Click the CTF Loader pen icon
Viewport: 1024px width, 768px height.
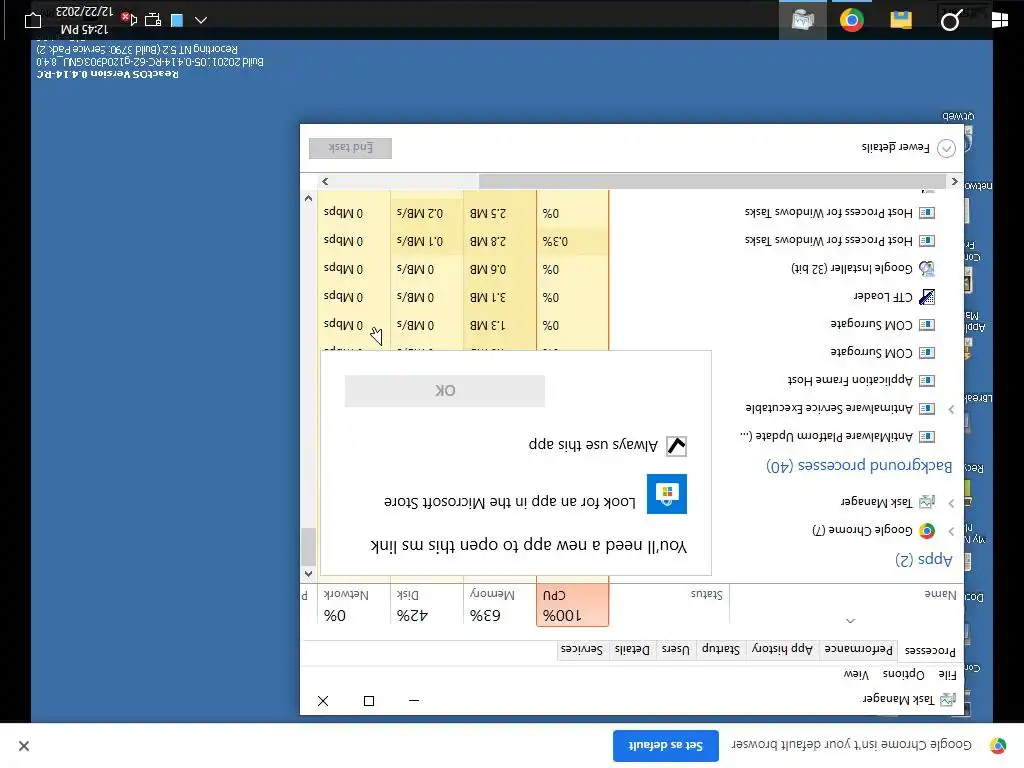click(x=927, y=297)
